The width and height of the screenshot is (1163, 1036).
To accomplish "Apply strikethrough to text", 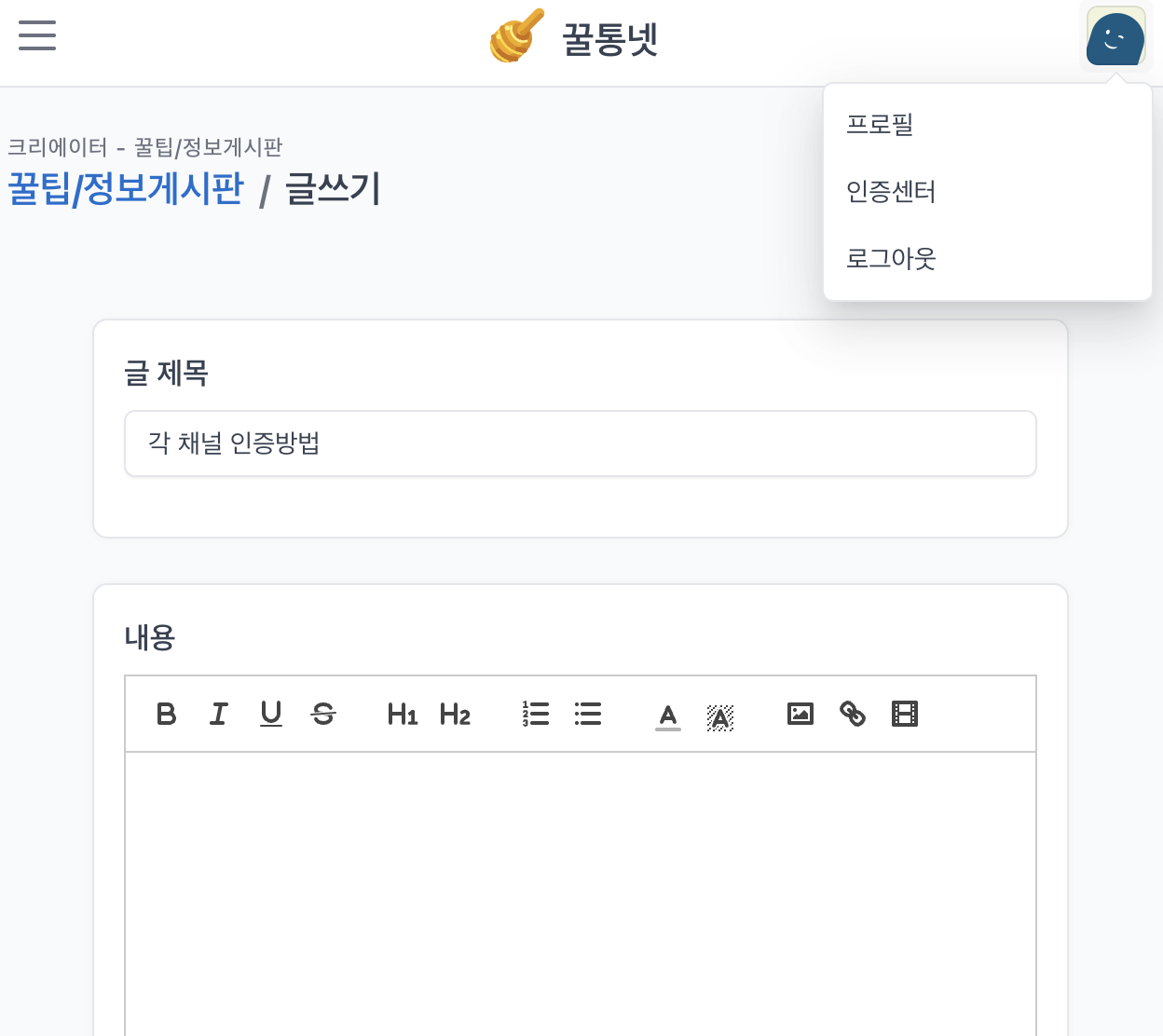I will tap(323, 714).
